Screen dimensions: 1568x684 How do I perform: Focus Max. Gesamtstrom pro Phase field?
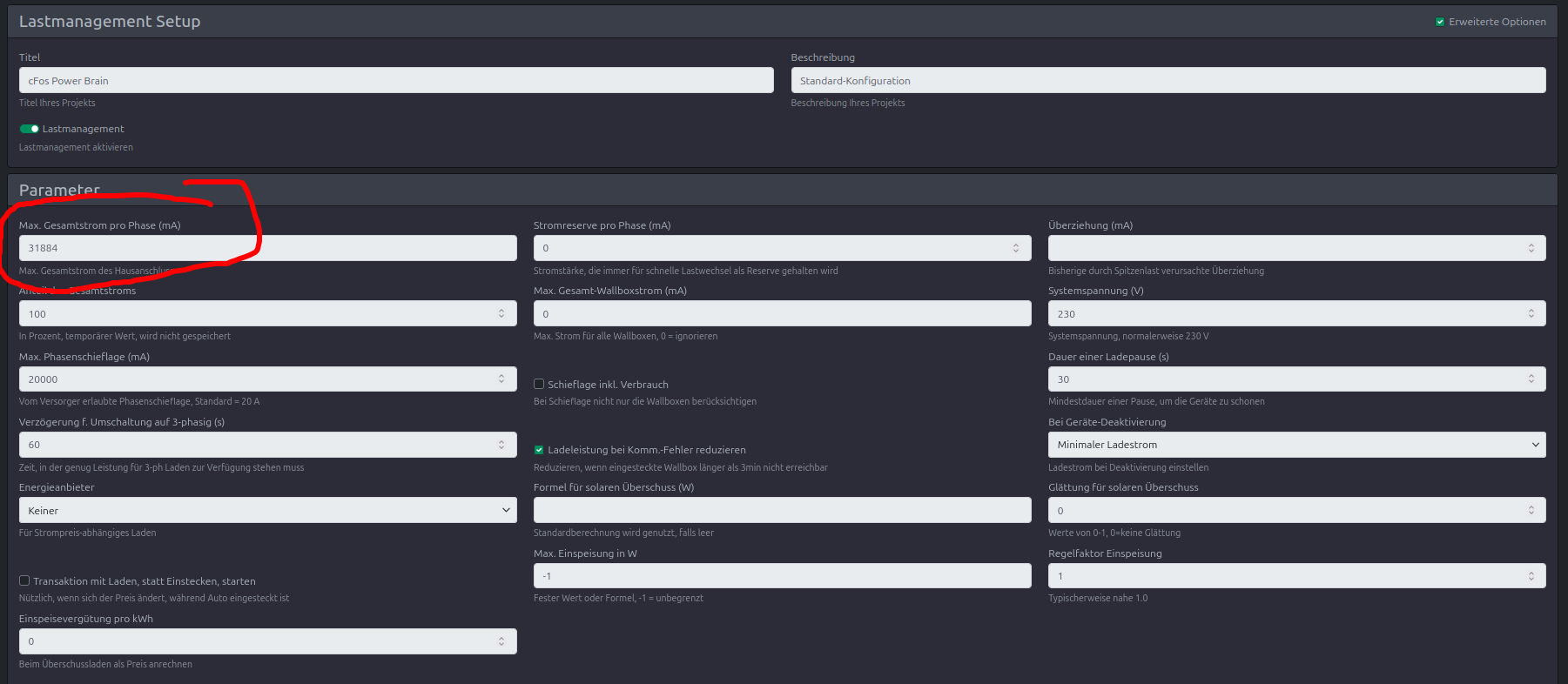[x=267, y=248]
